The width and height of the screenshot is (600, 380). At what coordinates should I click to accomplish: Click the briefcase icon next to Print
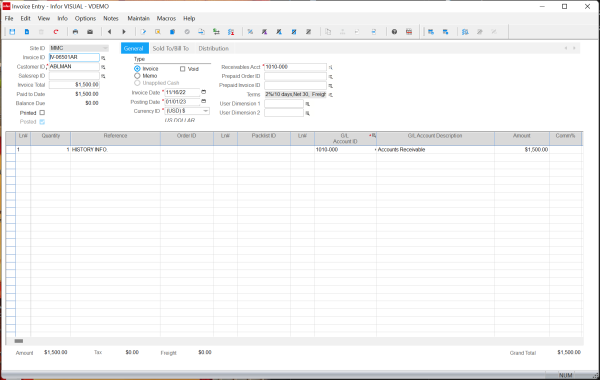pos(90,32)
